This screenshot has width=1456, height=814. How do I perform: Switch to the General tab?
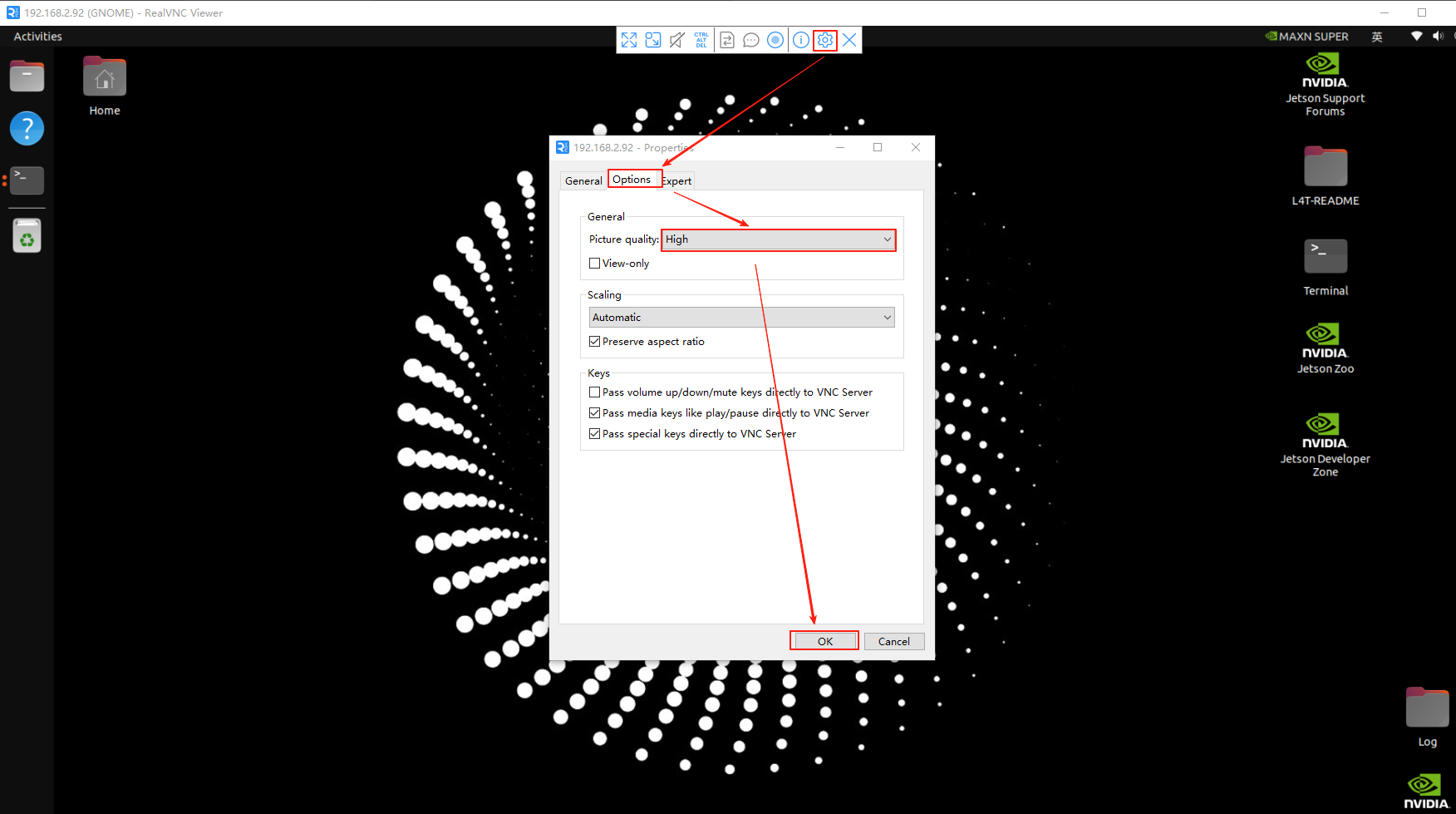pyautogui.click(x=583, y=181)
